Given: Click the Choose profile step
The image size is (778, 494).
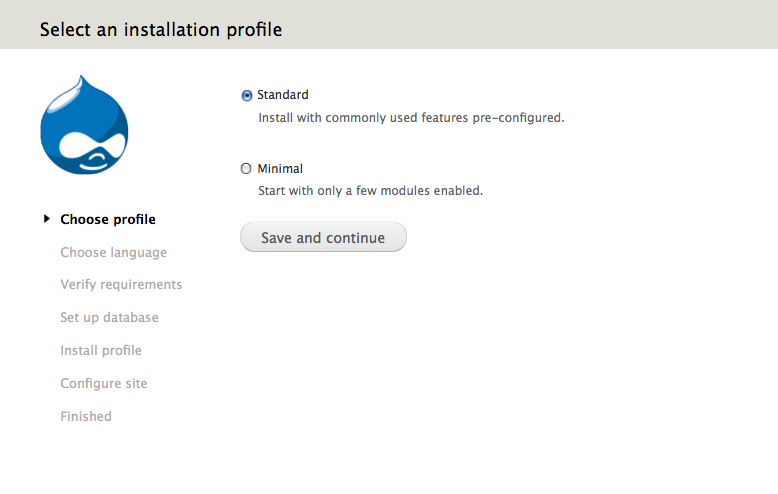Looking at the screenshot, I should pos(108,219).
